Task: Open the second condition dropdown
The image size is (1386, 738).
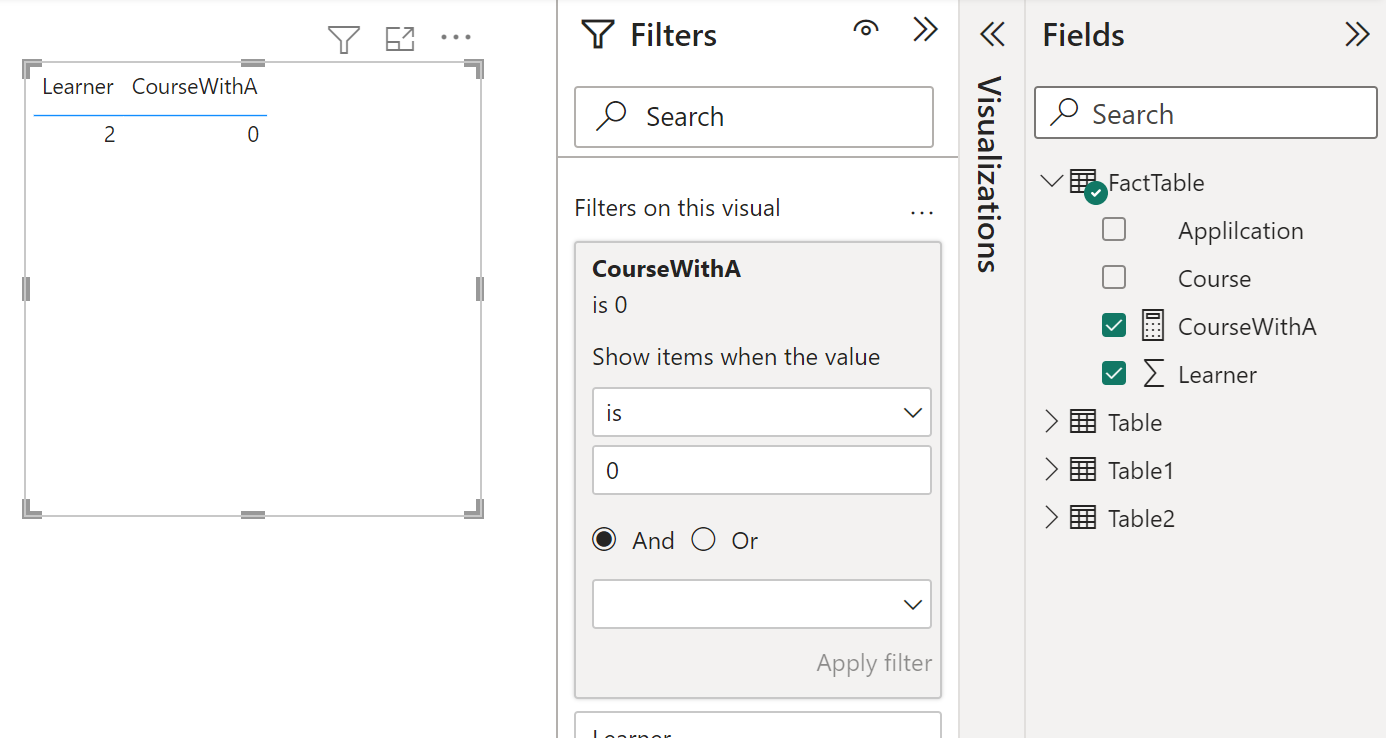Action: click(x=762, y=604)
